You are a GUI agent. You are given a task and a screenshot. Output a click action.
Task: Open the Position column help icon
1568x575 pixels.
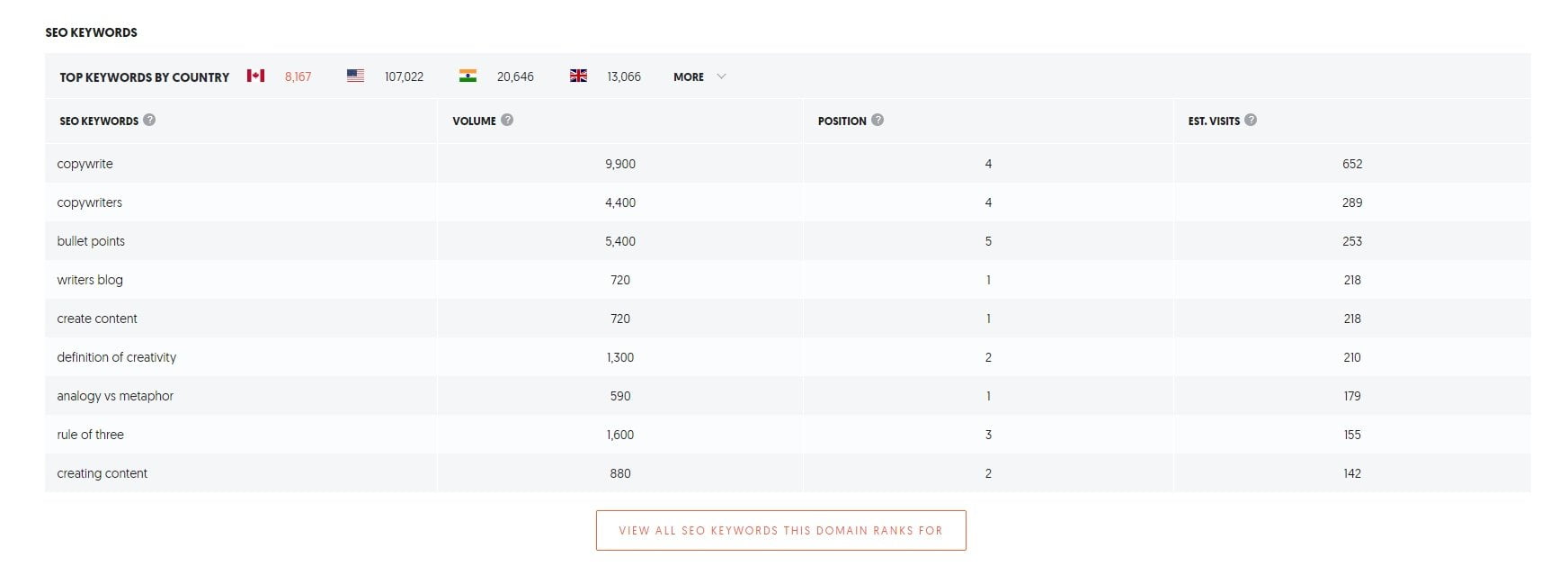click(878, 120)
